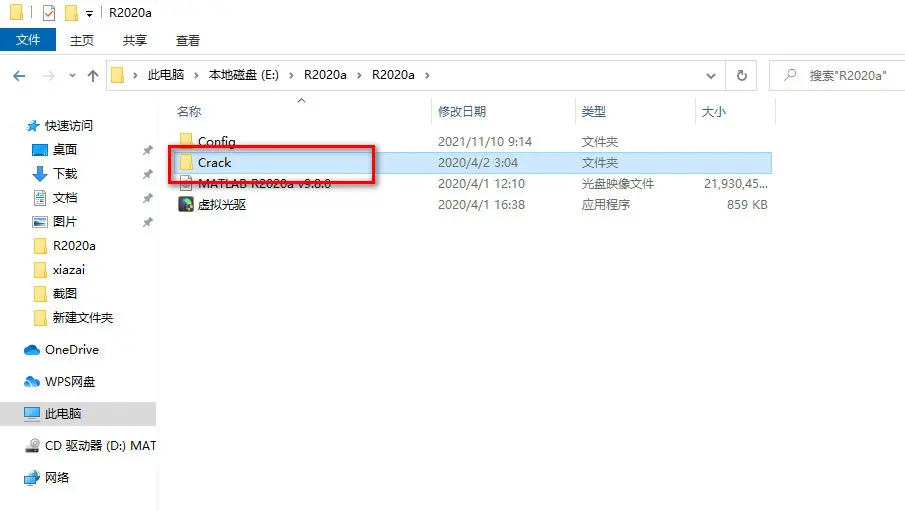Open 桌面 in quick access

pyautogui.click(x=65, y=150)
